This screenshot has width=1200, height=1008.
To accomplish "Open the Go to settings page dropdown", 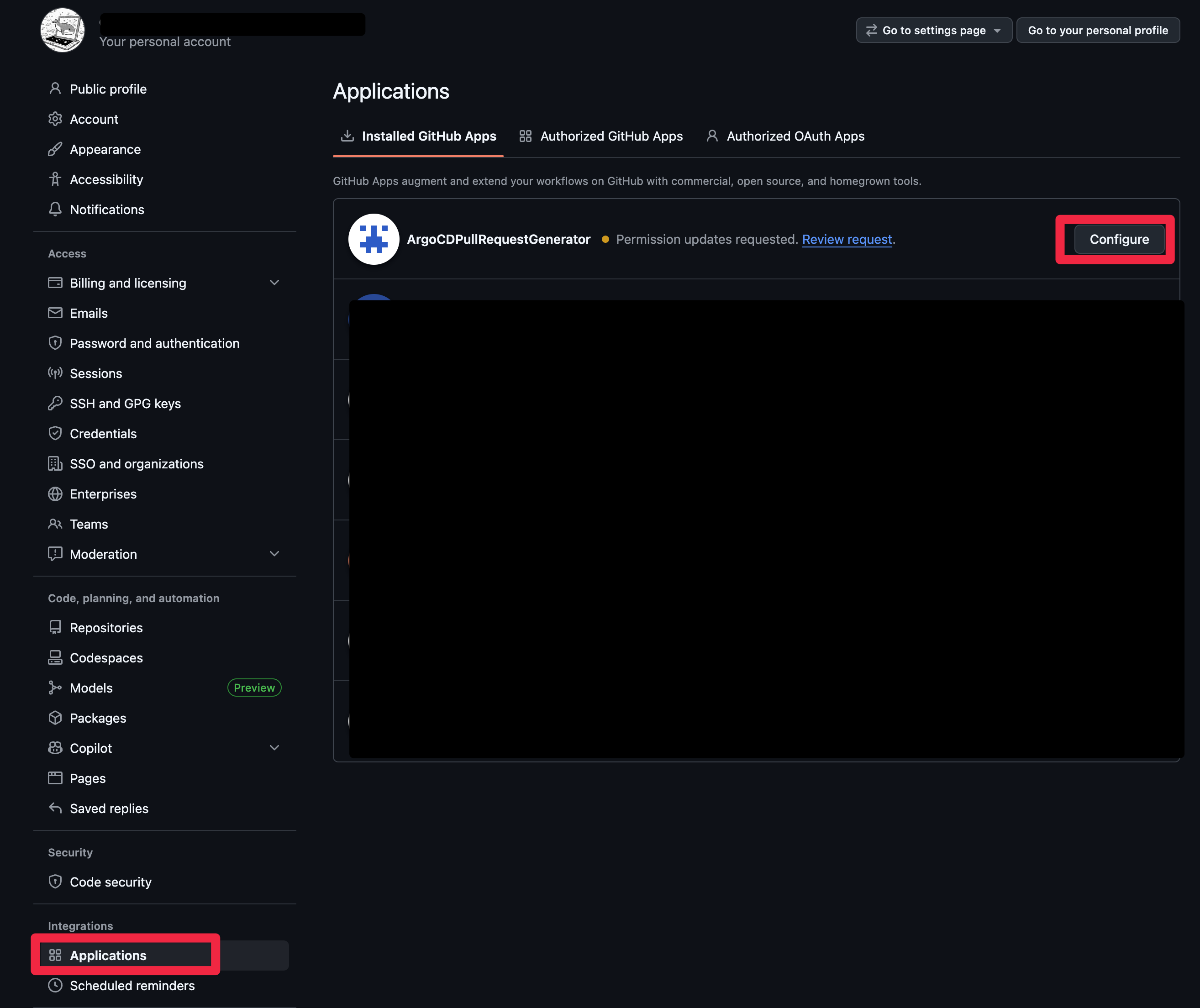I will (x=934, y=30).
